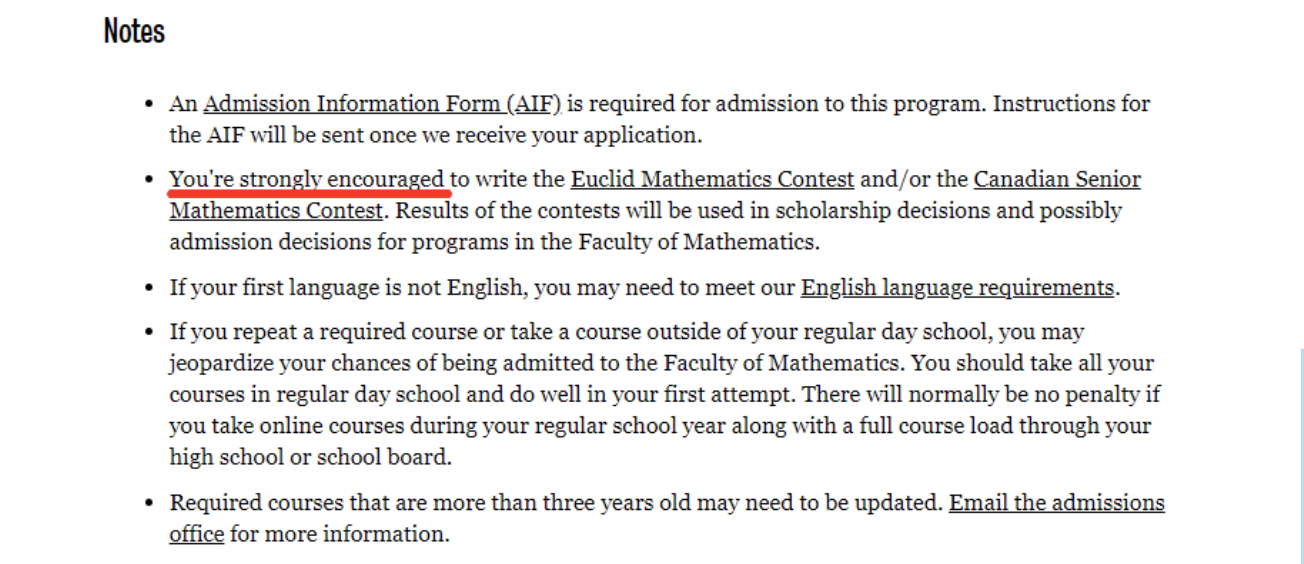Visit the English language requirements link
The image size is (1304, 564).
click(958, 288)
